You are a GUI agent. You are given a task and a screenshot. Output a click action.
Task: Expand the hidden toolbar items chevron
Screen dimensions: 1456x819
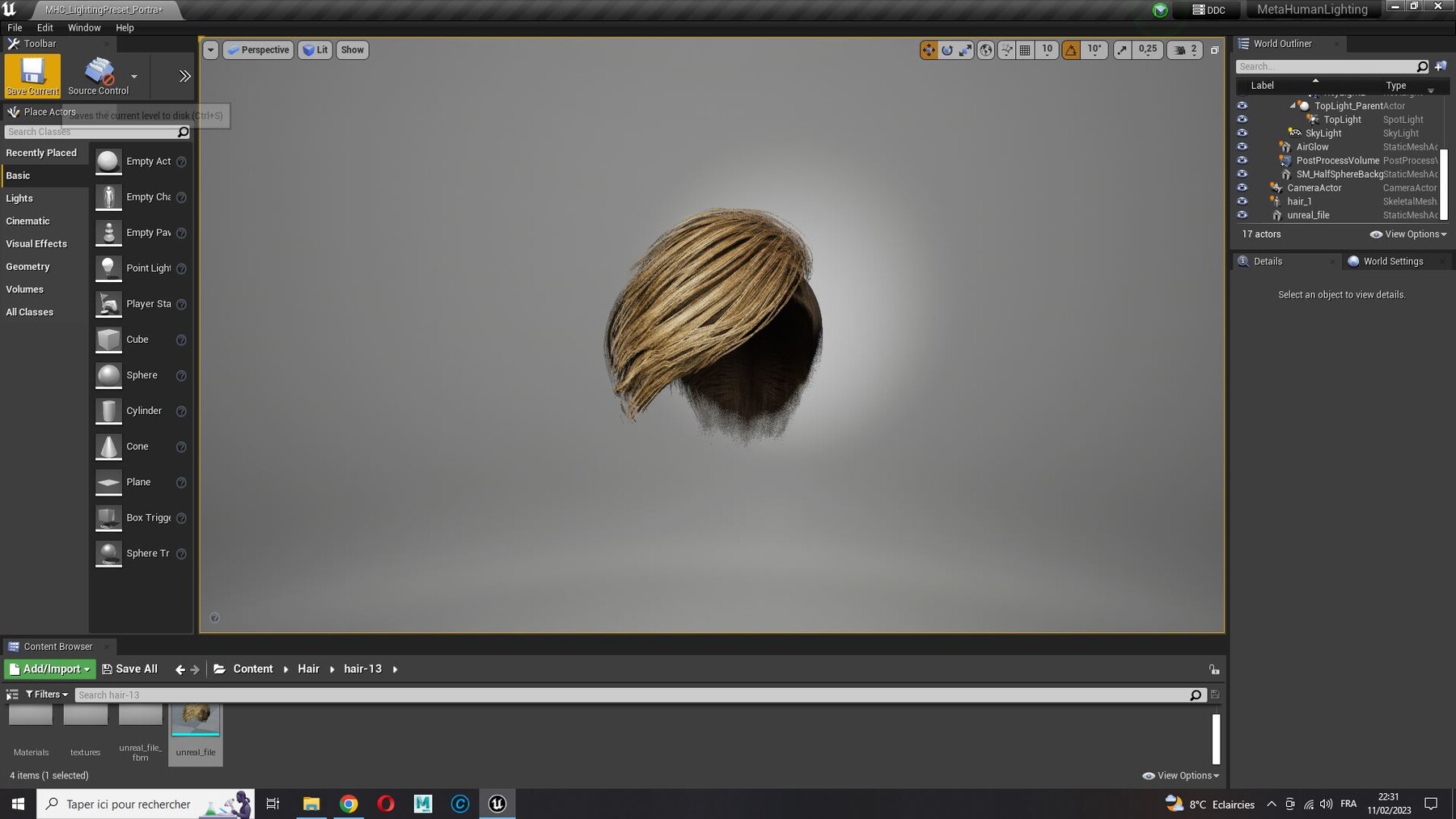pos(184,76)
